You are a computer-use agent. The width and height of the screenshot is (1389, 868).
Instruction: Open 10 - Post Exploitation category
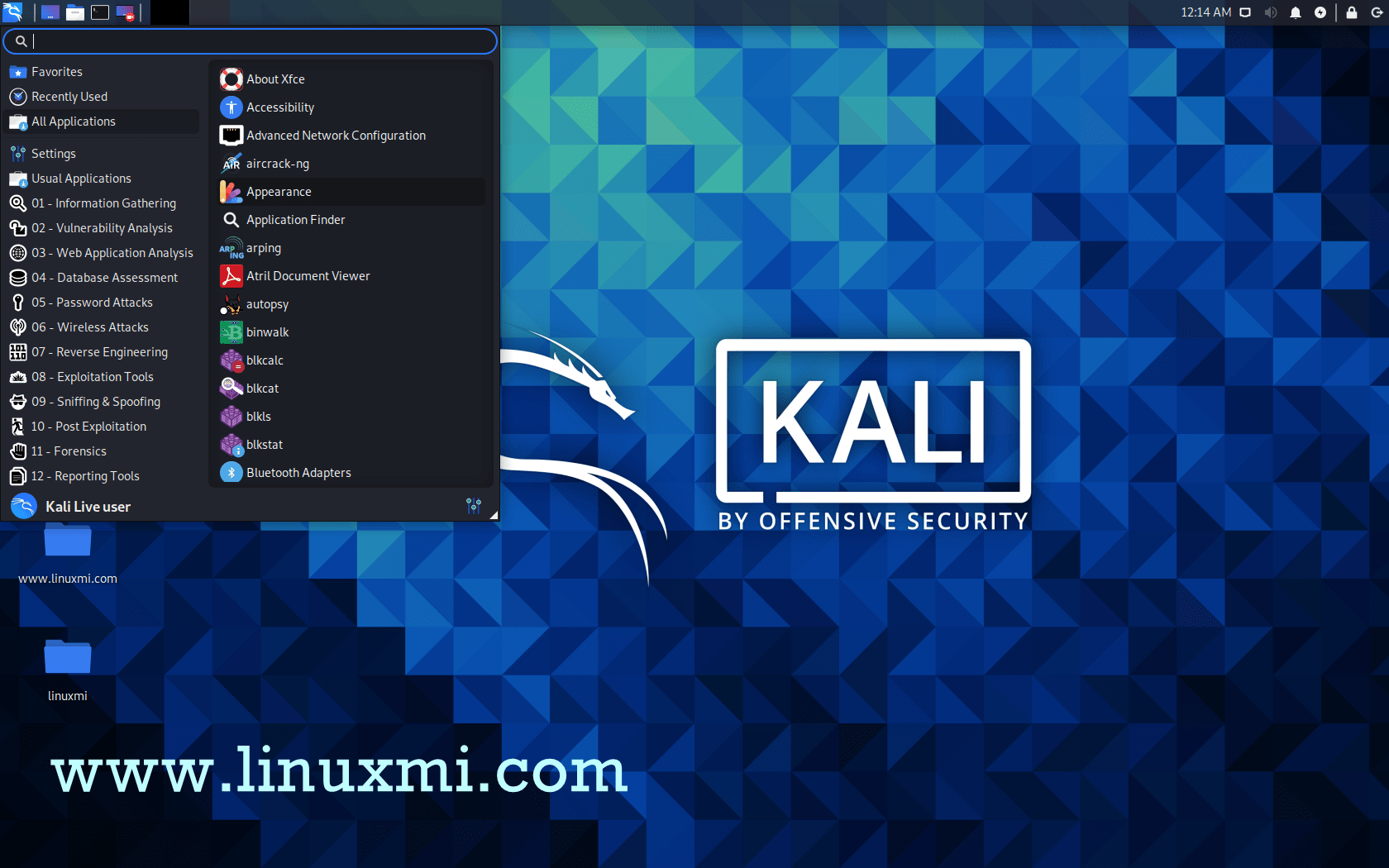103,427
